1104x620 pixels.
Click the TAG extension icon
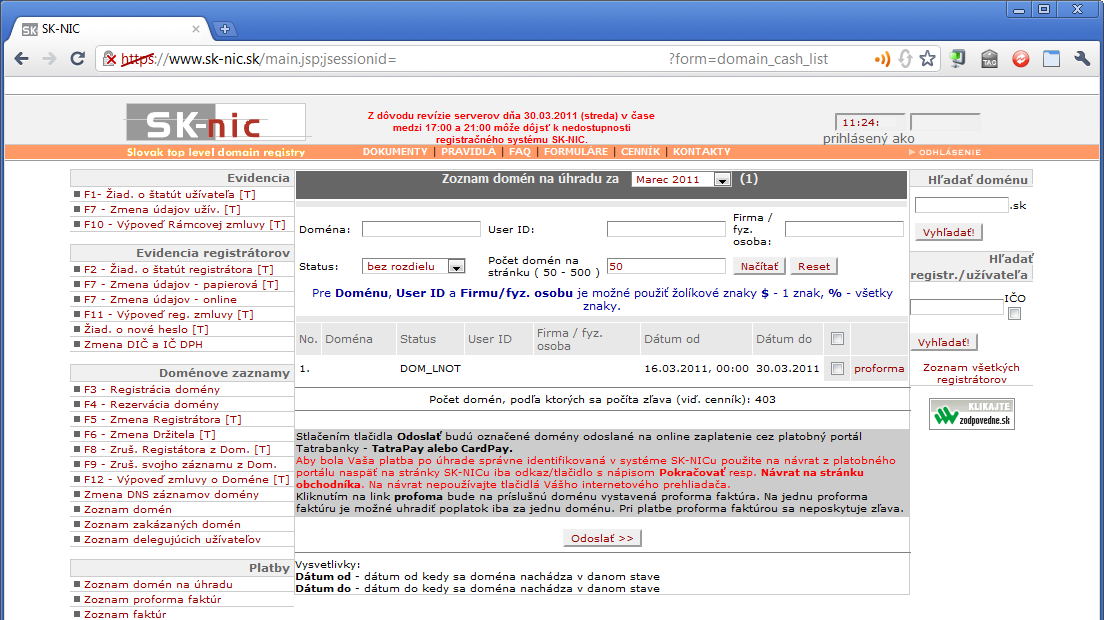click(989, 59)
